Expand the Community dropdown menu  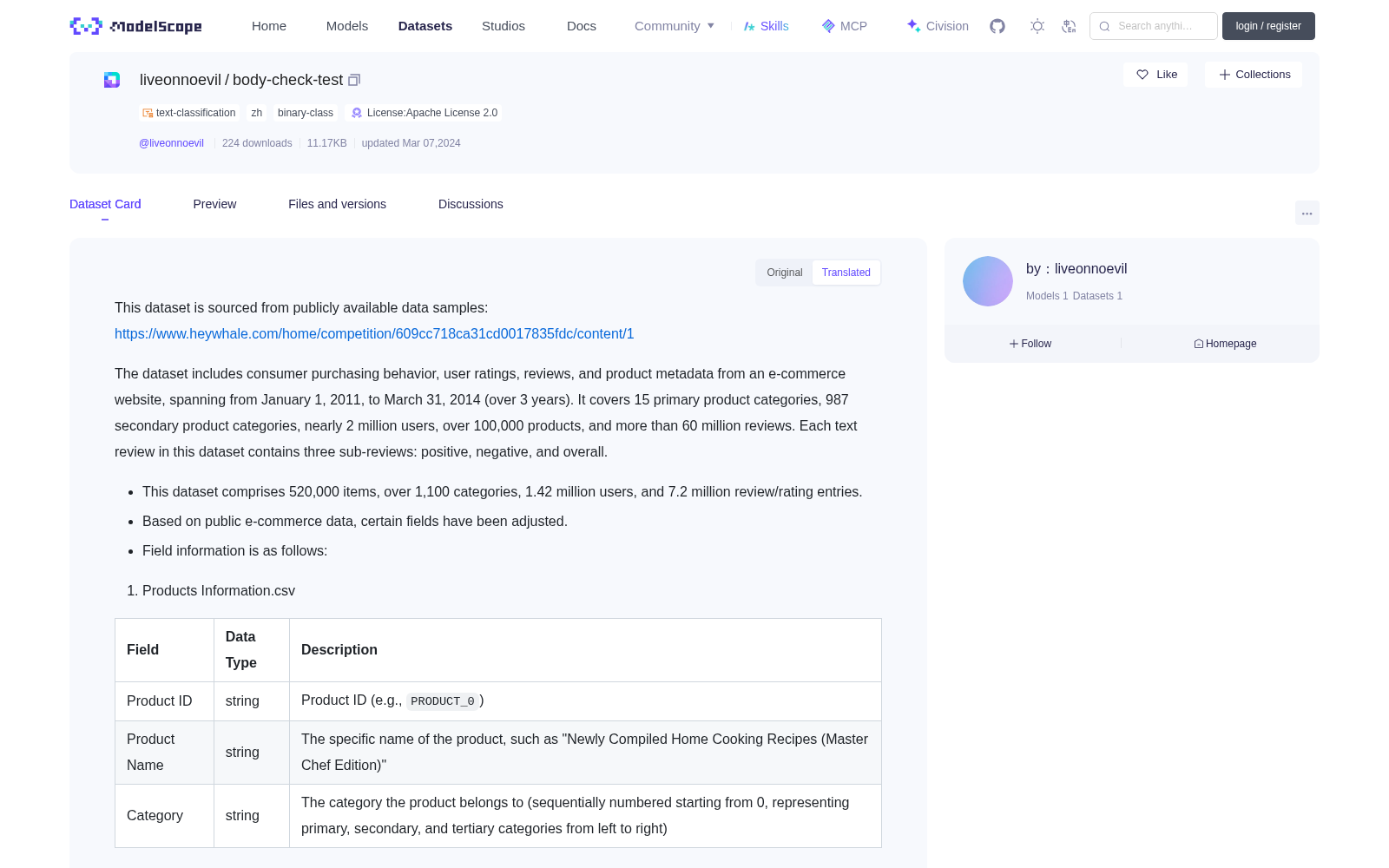coord(675,26)
